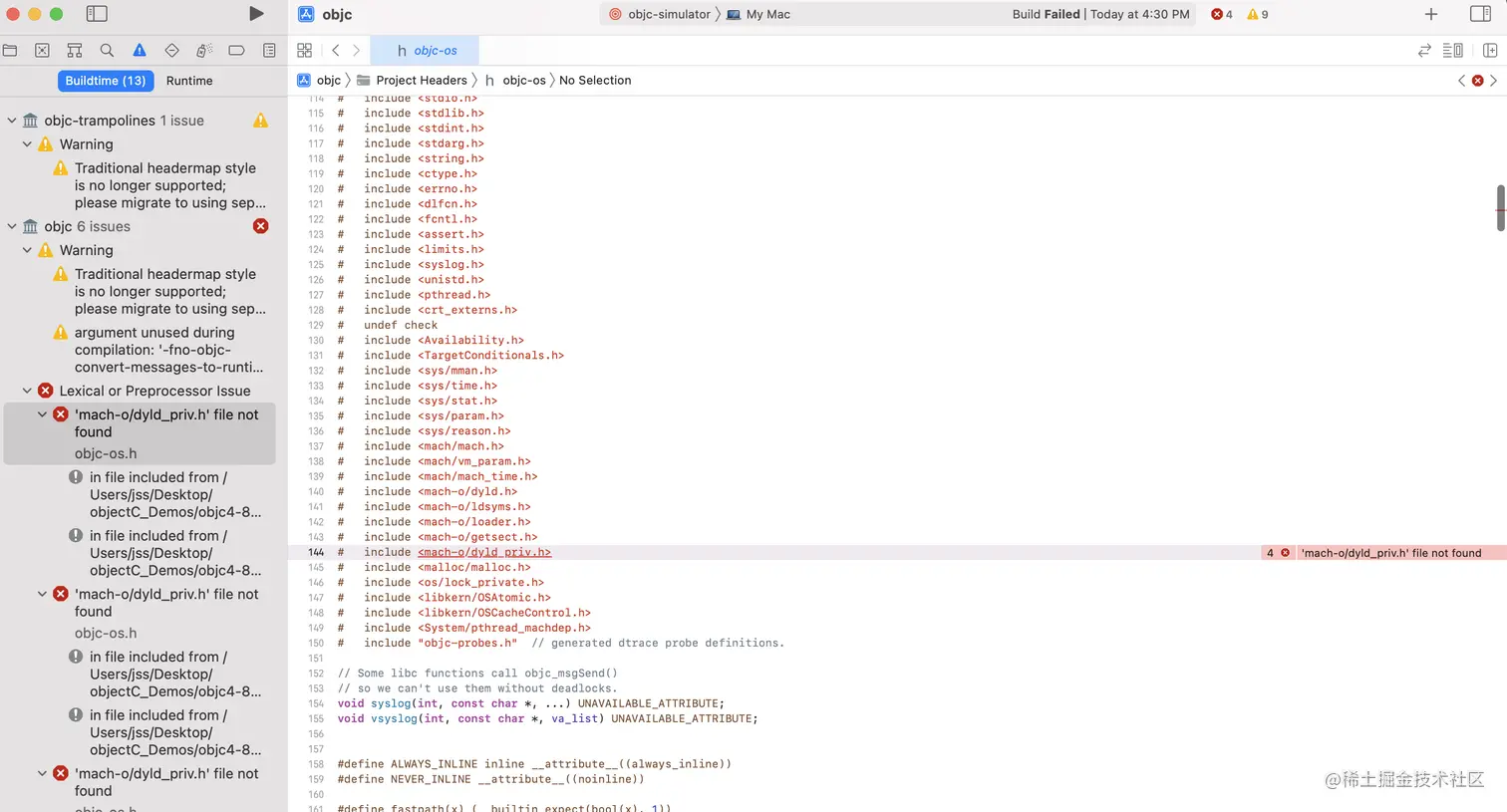Choose the My Mac run destination
The image size is (1507, 812).
tap(758, 14)
